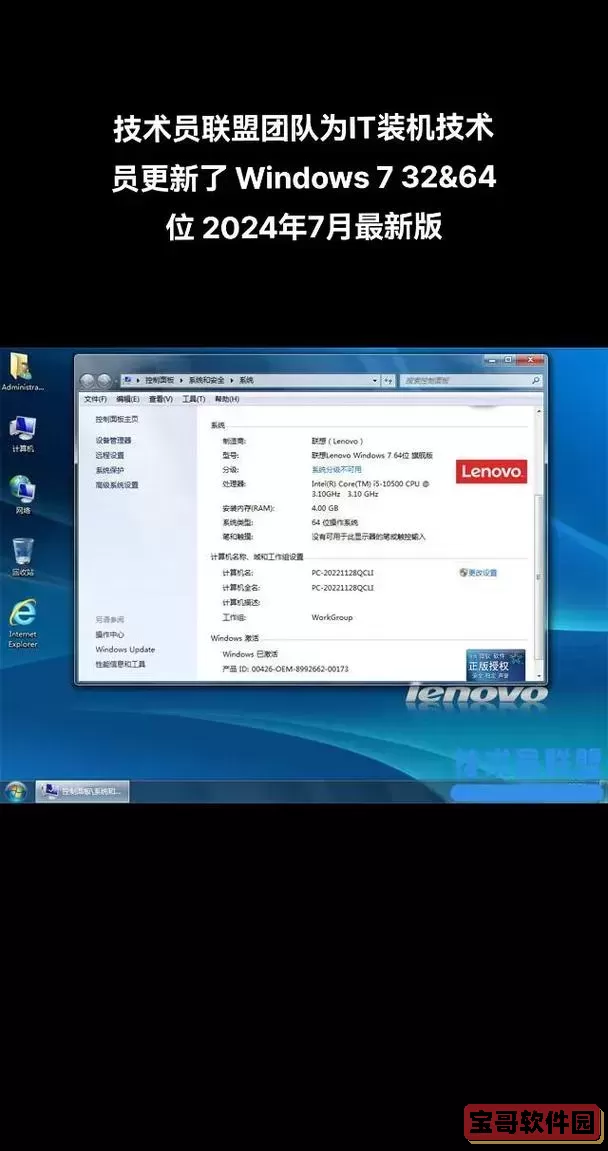Navigate to 控制面板 breadcrumb
The height and width of the screenshot is (1151, 608).
tap(160, 380)
